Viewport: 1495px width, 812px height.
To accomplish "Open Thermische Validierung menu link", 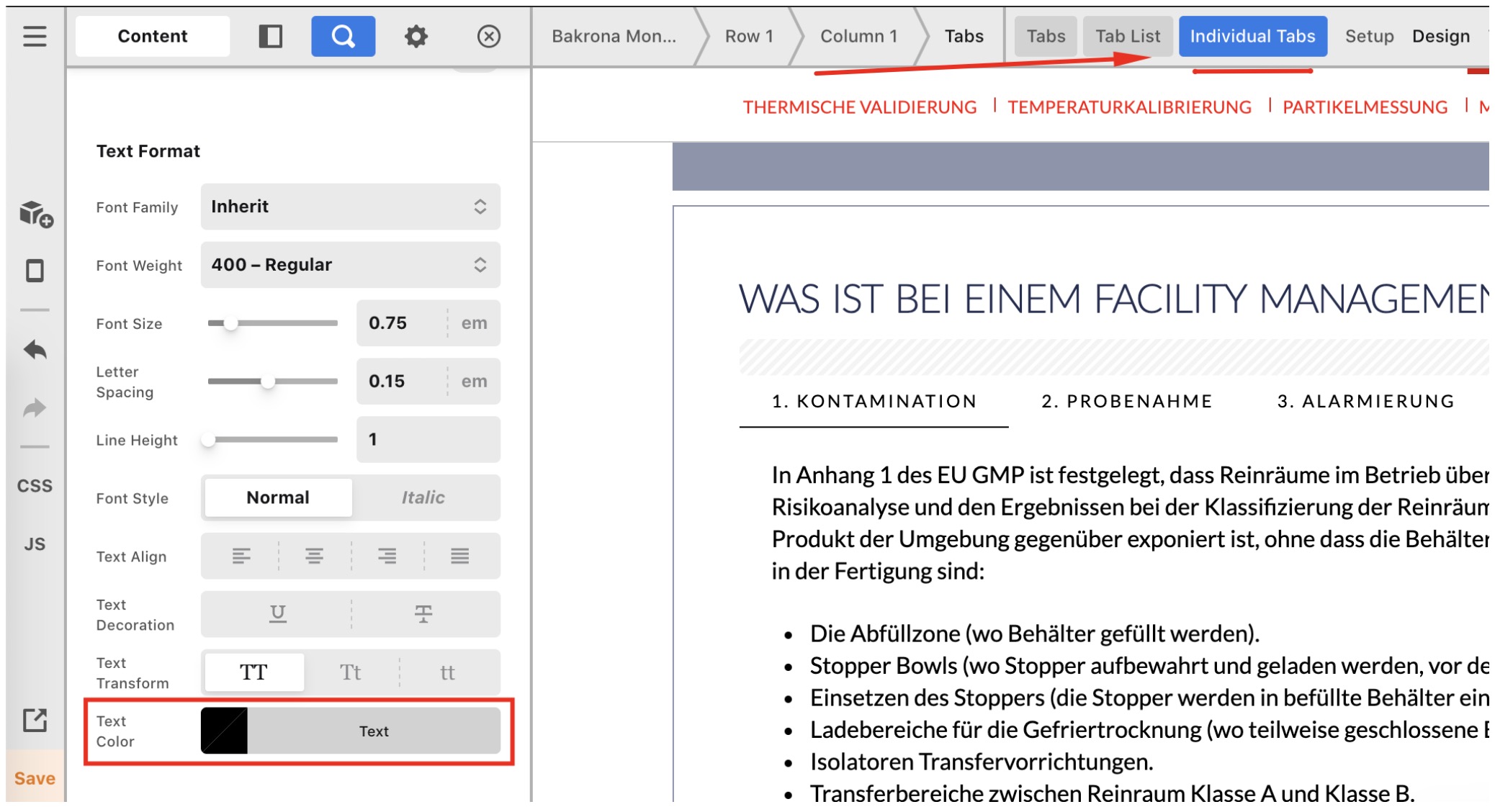I will (x=860, y=107).
